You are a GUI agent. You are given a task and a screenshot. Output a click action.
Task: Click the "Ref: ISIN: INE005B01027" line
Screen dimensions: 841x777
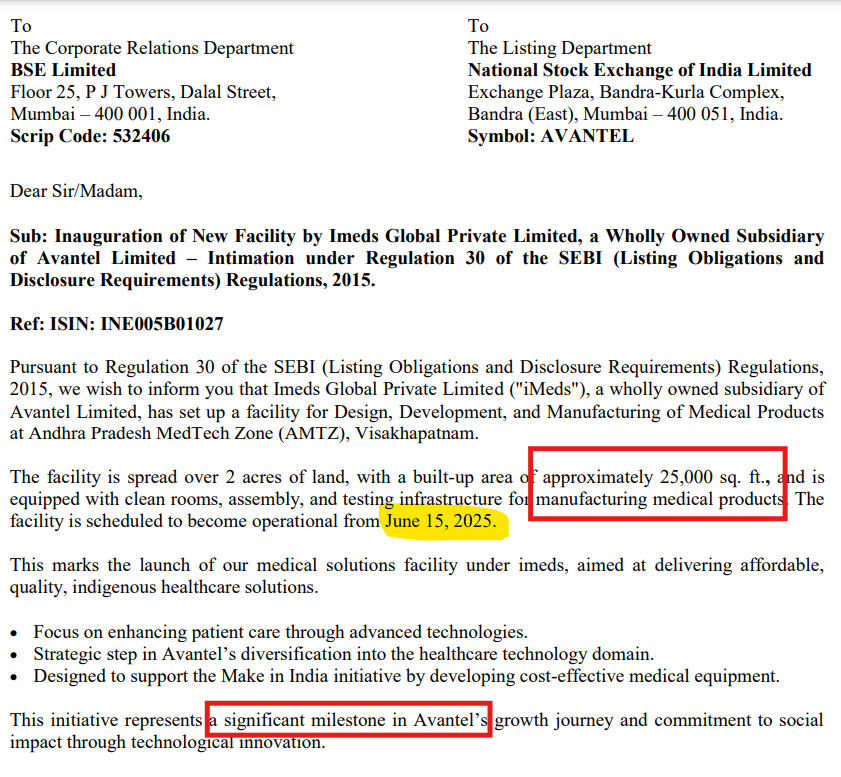[x=116, y=324]
